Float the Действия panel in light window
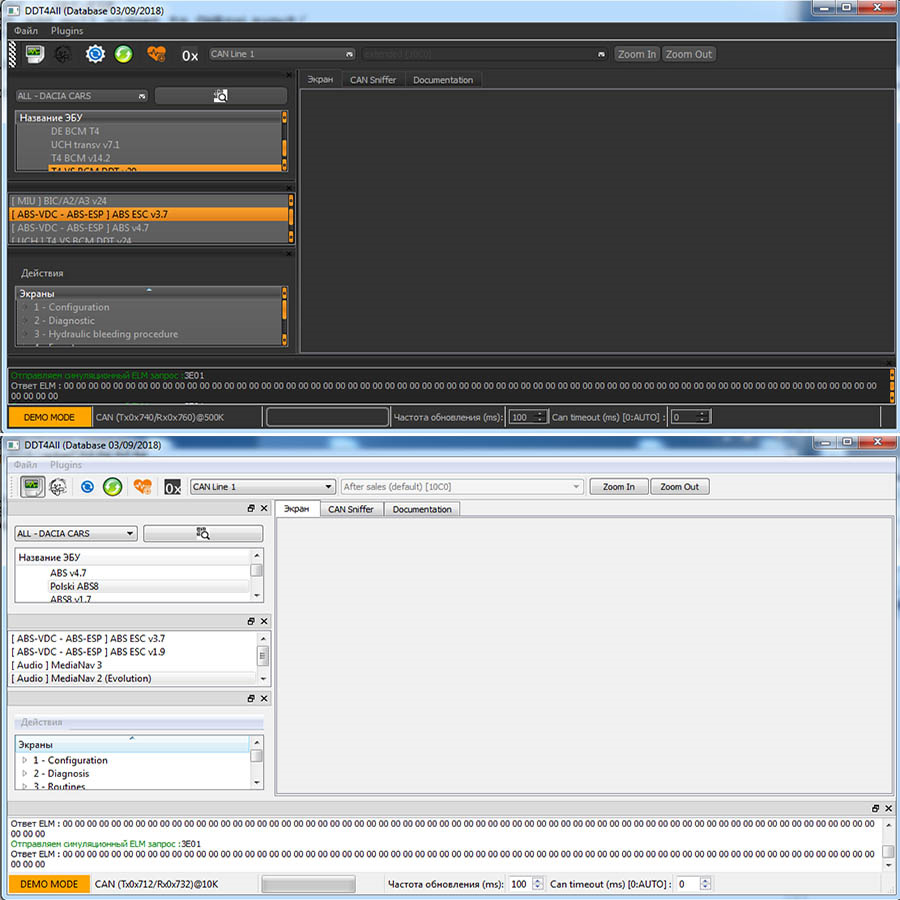The image size is (900, 900). tap(251, 699)
